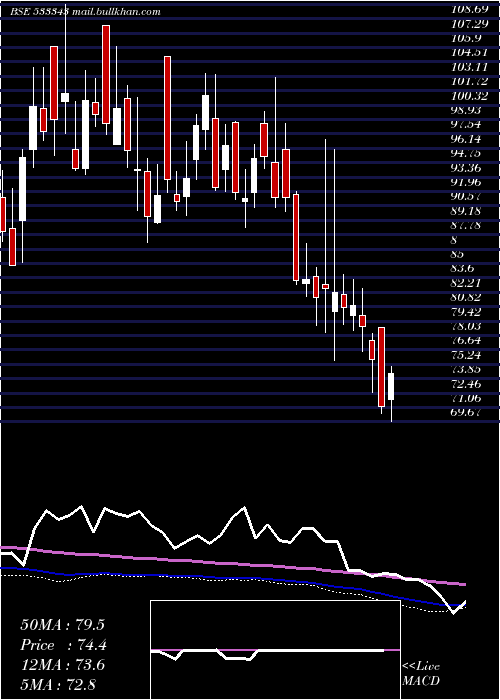Click the <<Live MACD label

coord(421,674)
